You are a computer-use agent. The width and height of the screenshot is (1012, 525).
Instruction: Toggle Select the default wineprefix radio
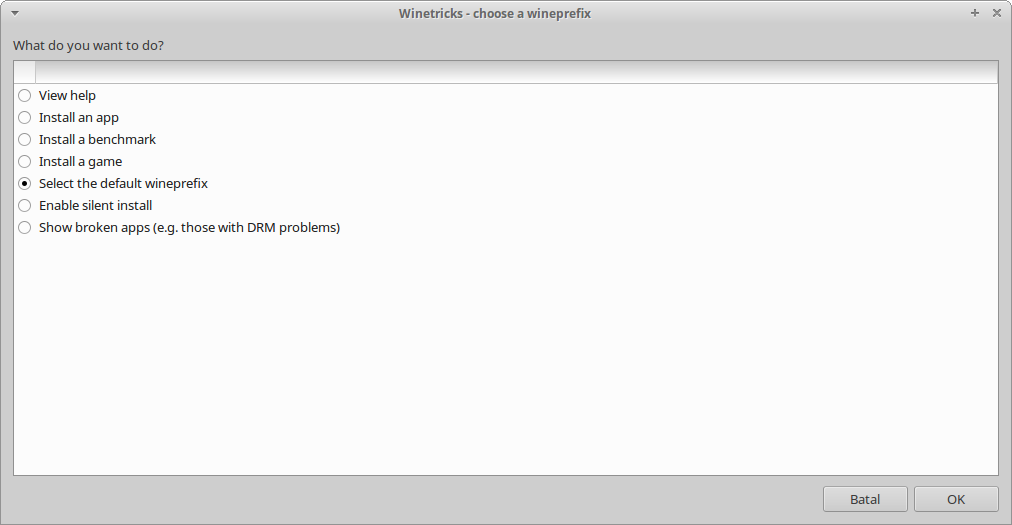click(25, 183)
